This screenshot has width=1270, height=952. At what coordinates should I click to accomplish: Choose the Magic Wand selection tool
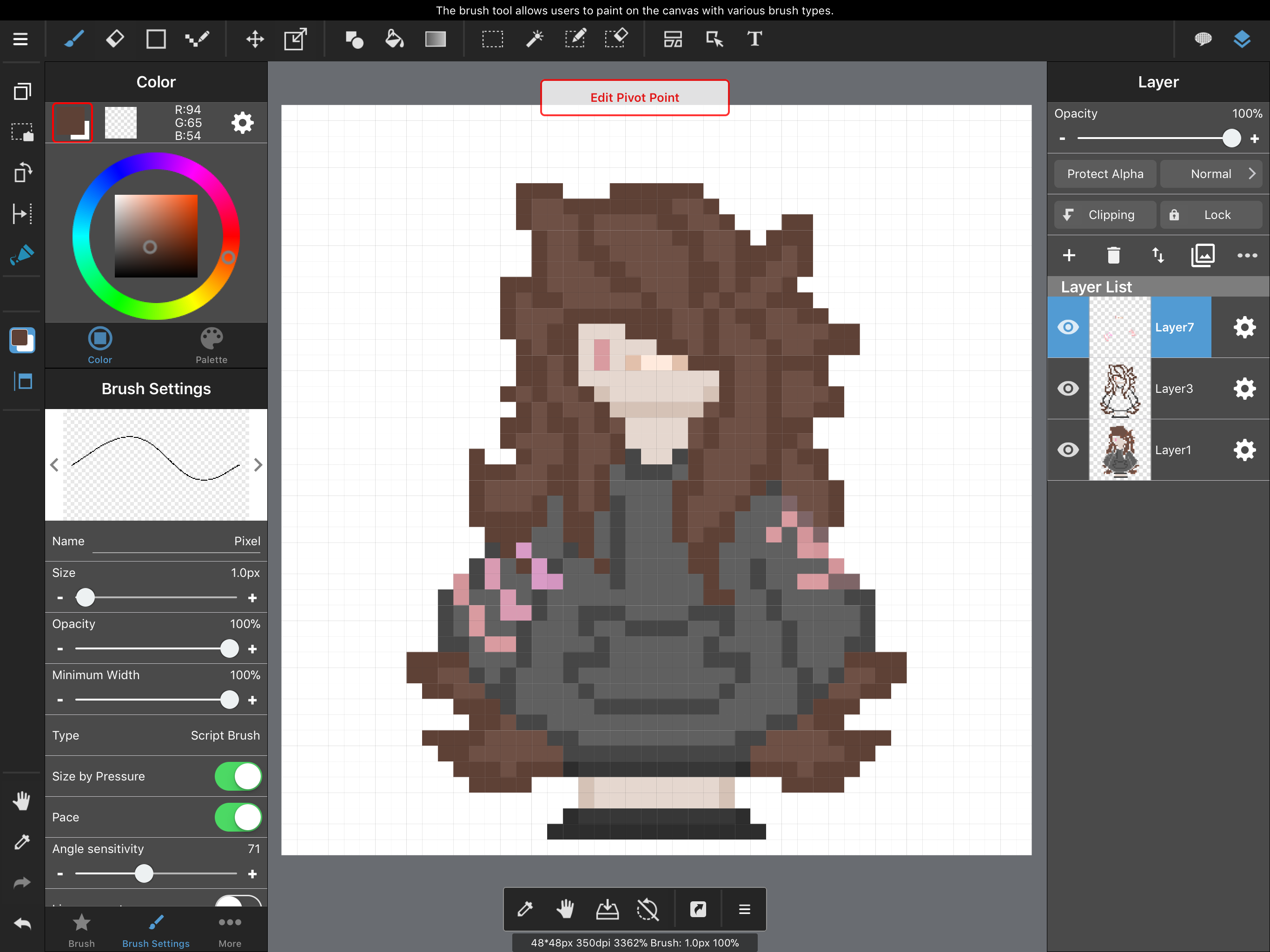pos(534,39)
